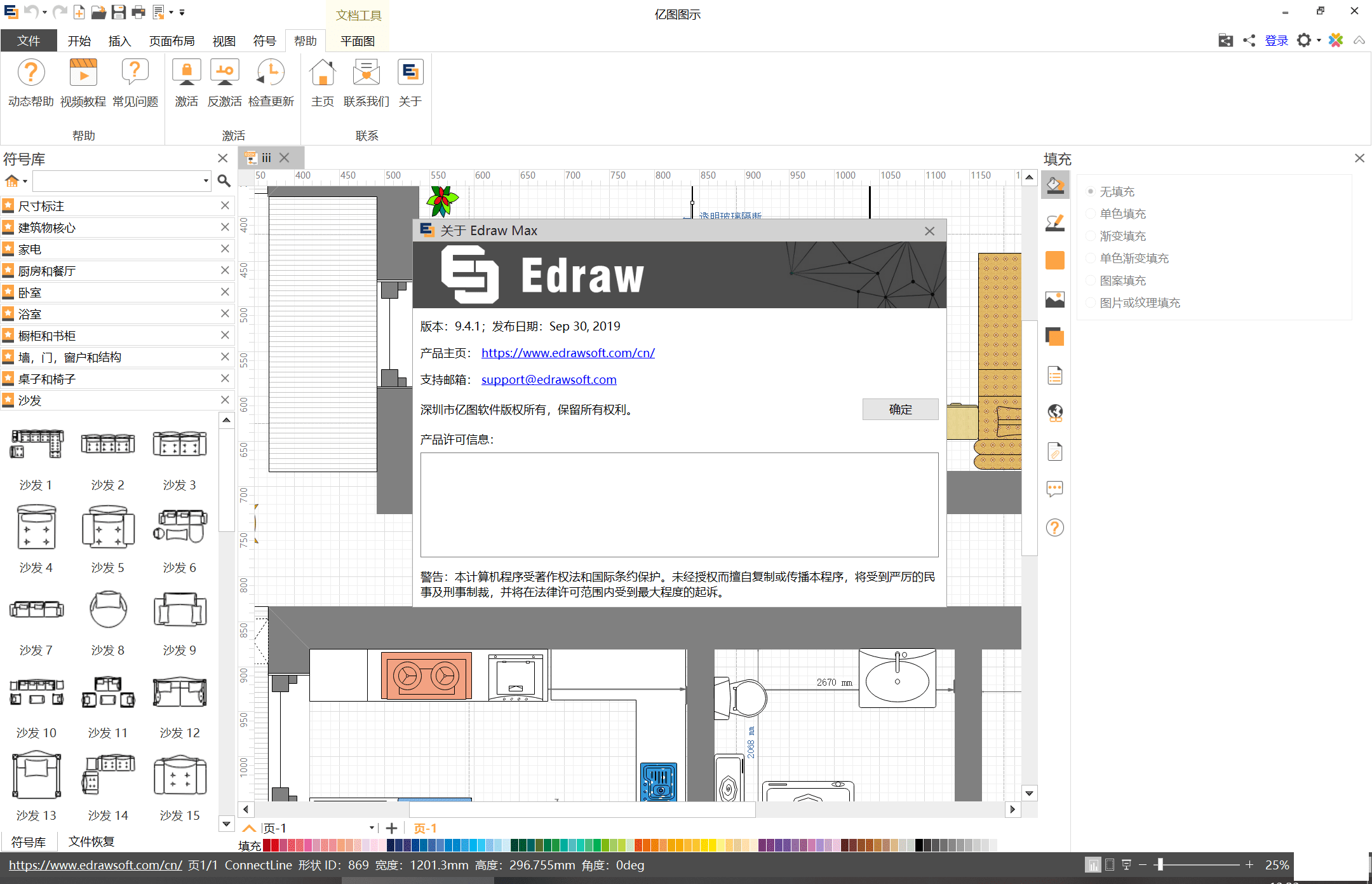Open the settings gear dropdown arrow
The image size is (1372, 884).
tap(1319, 41)
